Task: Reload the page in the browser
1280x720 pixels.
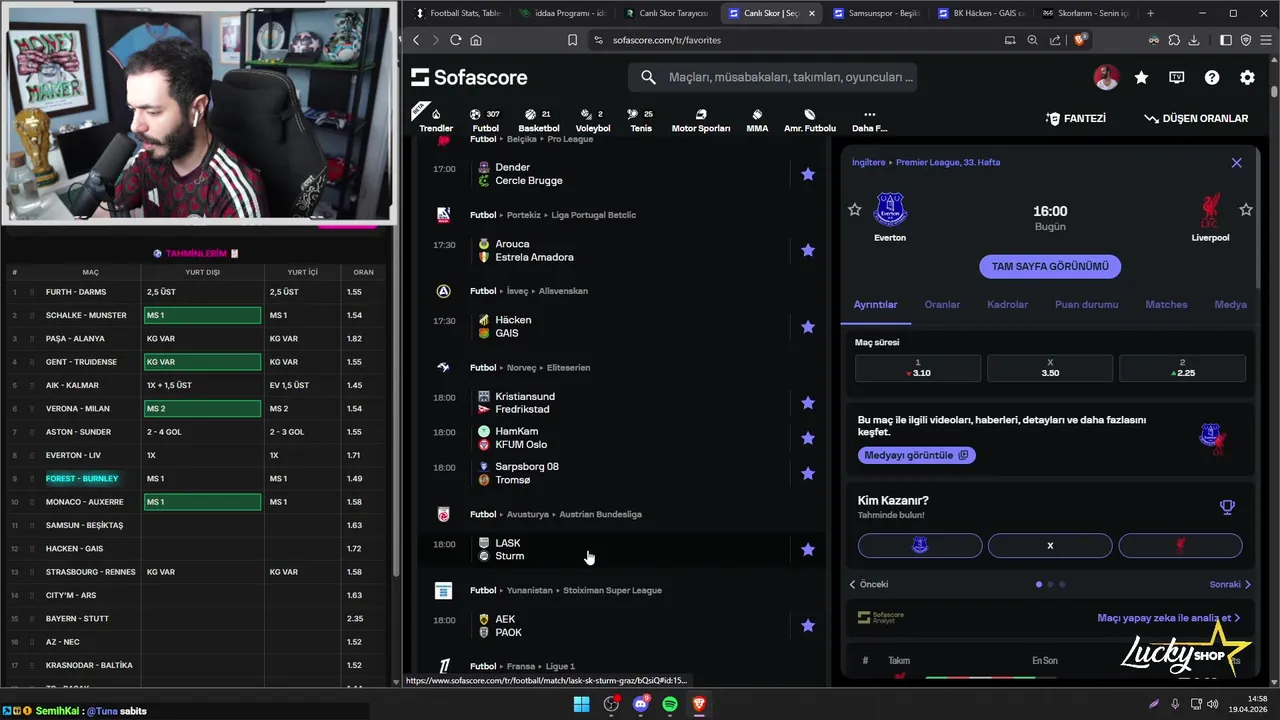Action: click(x=455, y=40)
